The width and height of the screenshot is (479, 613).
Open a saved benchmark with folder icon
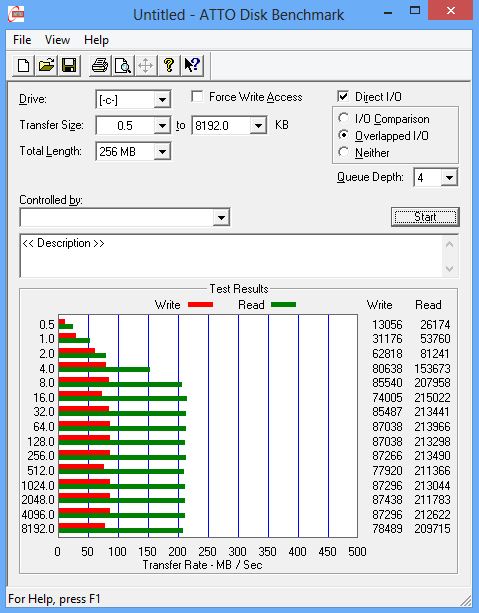(x=46, y=65)
